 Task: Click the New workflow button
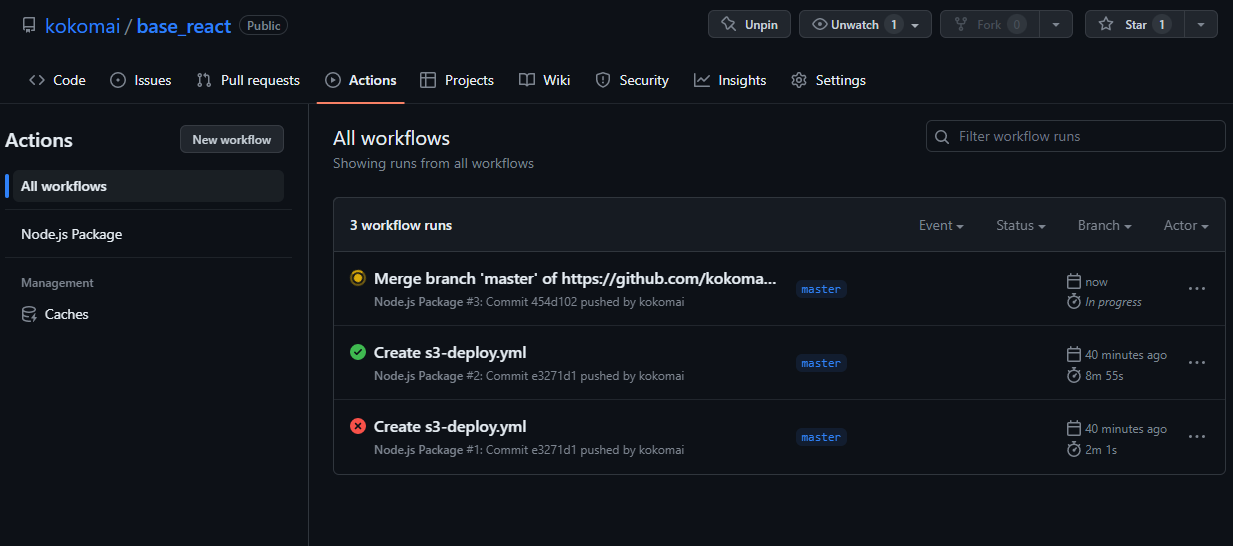point(232,139)
